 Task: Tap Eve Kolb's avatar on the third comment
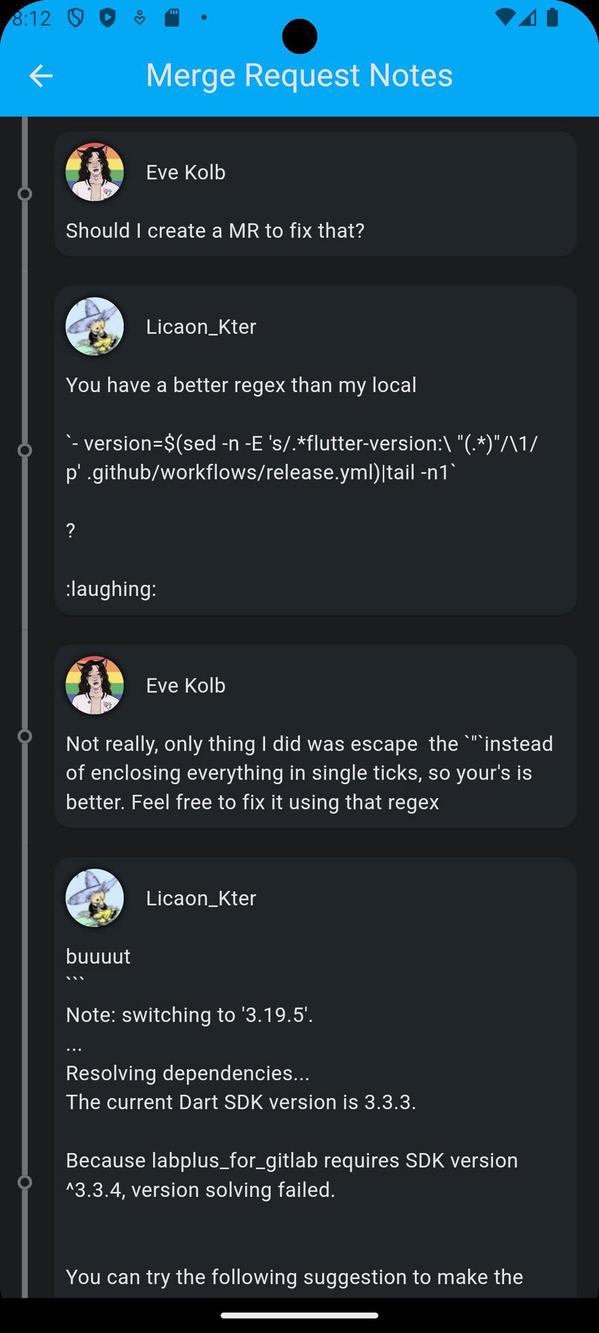pyautogui.click(x=95, y=685)
